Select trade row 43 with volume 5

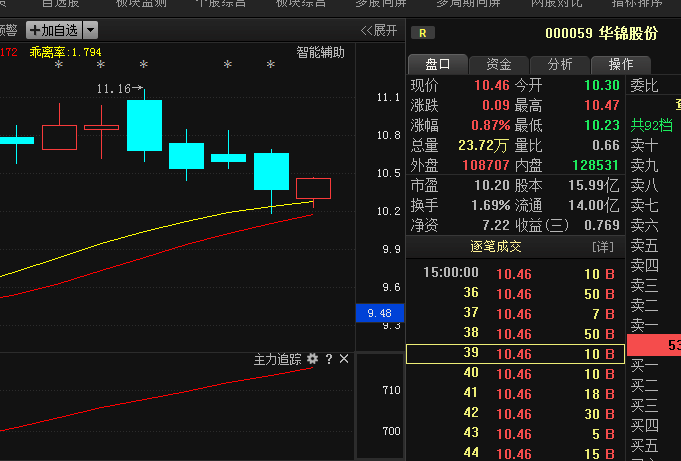(515, 434)
